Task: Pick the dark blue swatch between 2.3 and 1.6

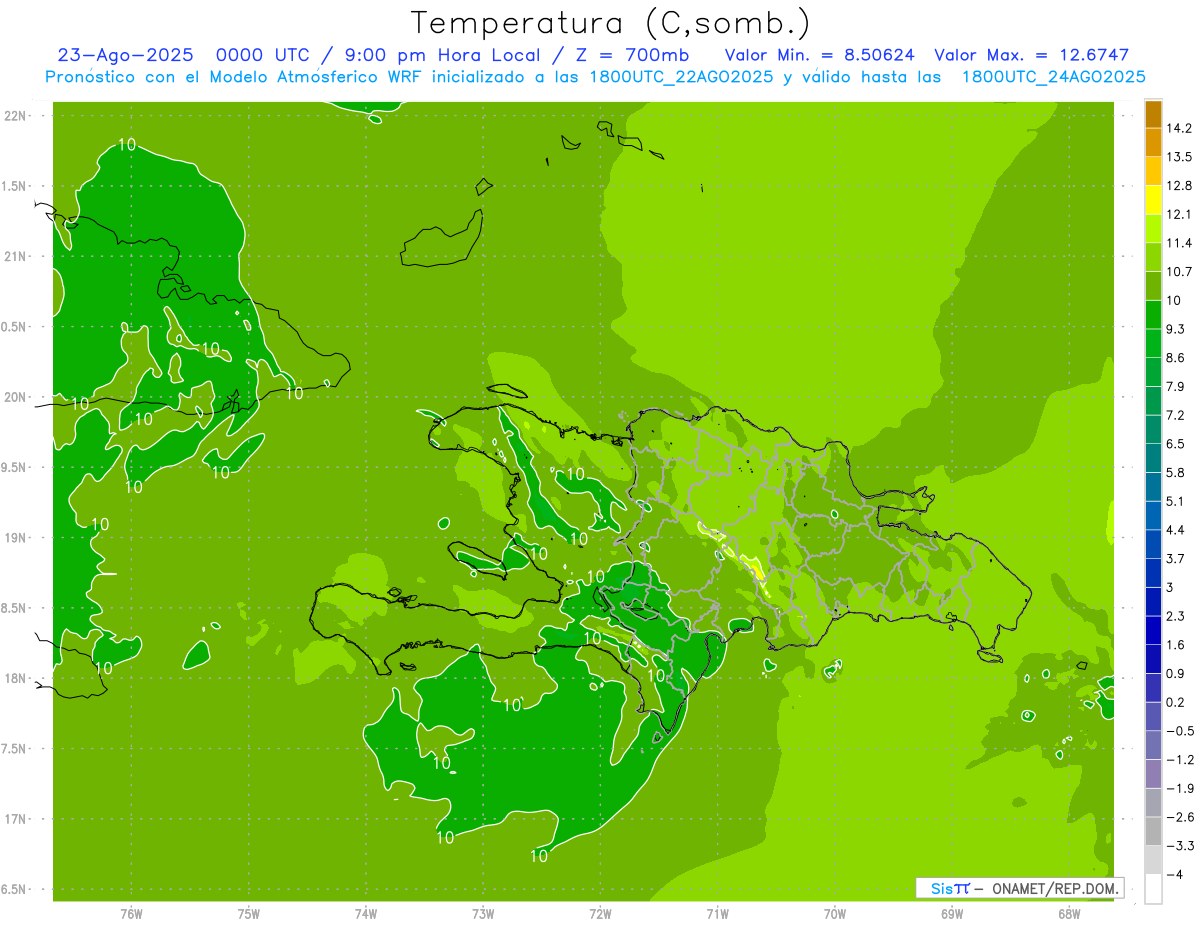Action: click(x=1153, y=630)
